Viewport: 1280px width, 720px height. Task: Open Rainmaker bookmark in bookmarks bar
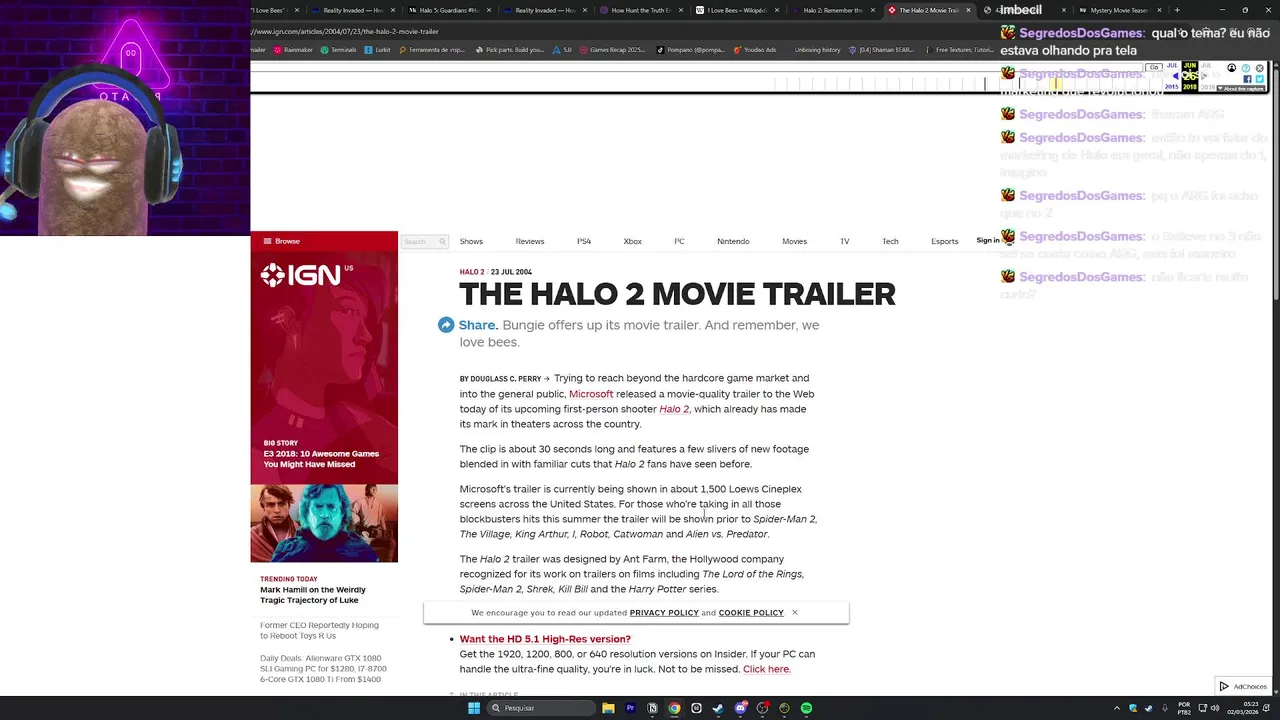293,50
